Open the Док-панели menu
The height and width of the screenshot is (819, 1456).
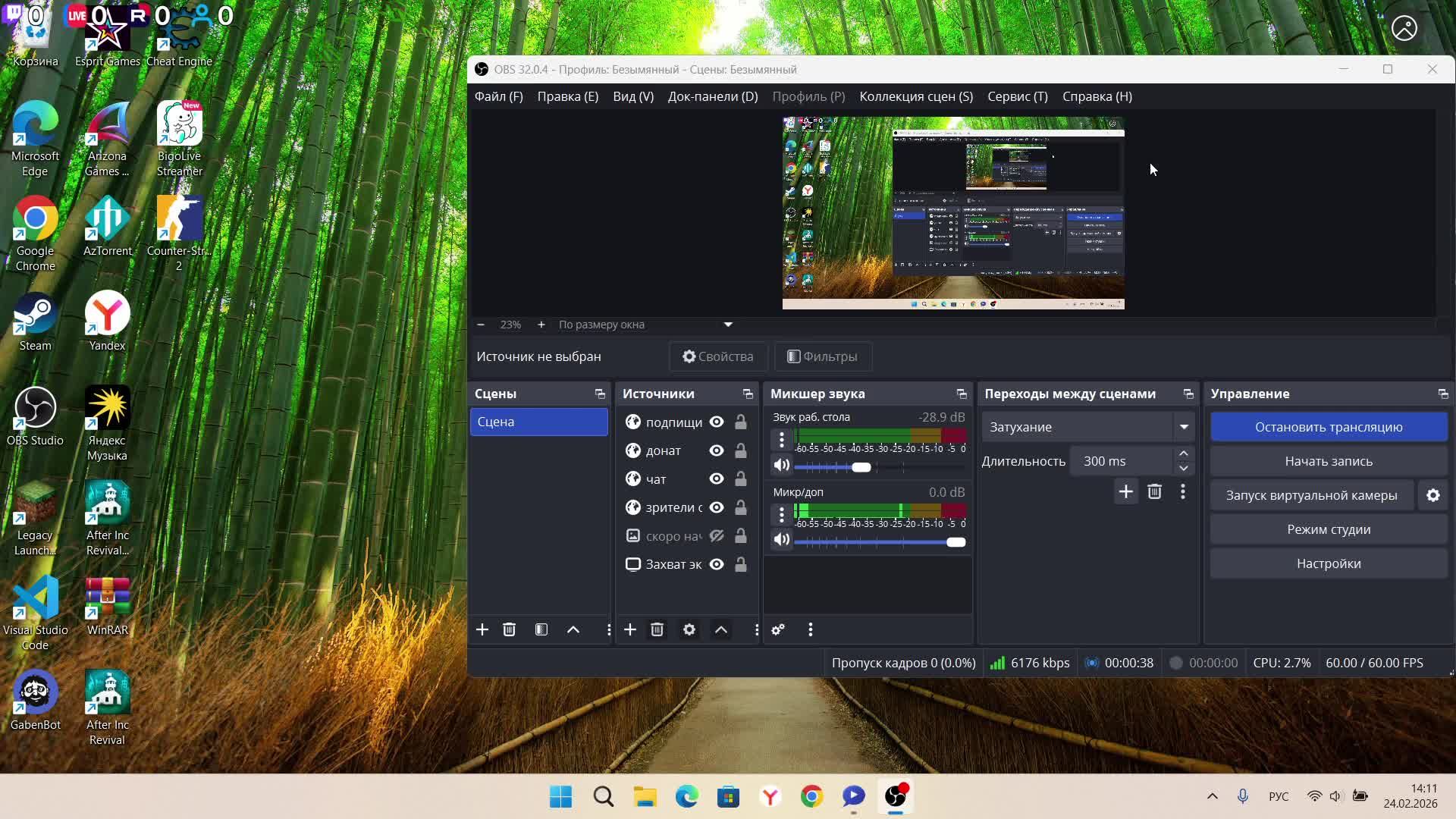pyautogui.click(x=712, y=96)
